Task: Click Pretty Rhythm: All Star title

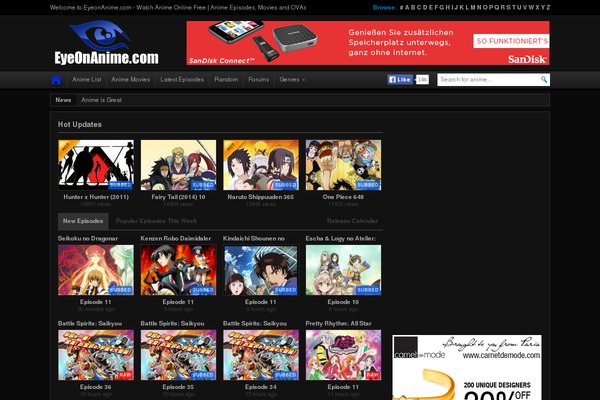Action: [x=338, y=323]
